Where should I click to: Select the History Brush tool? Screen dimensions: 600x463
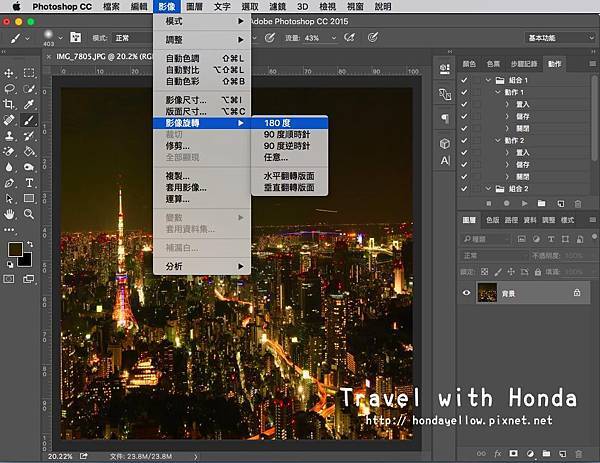(x=29, y=135)
